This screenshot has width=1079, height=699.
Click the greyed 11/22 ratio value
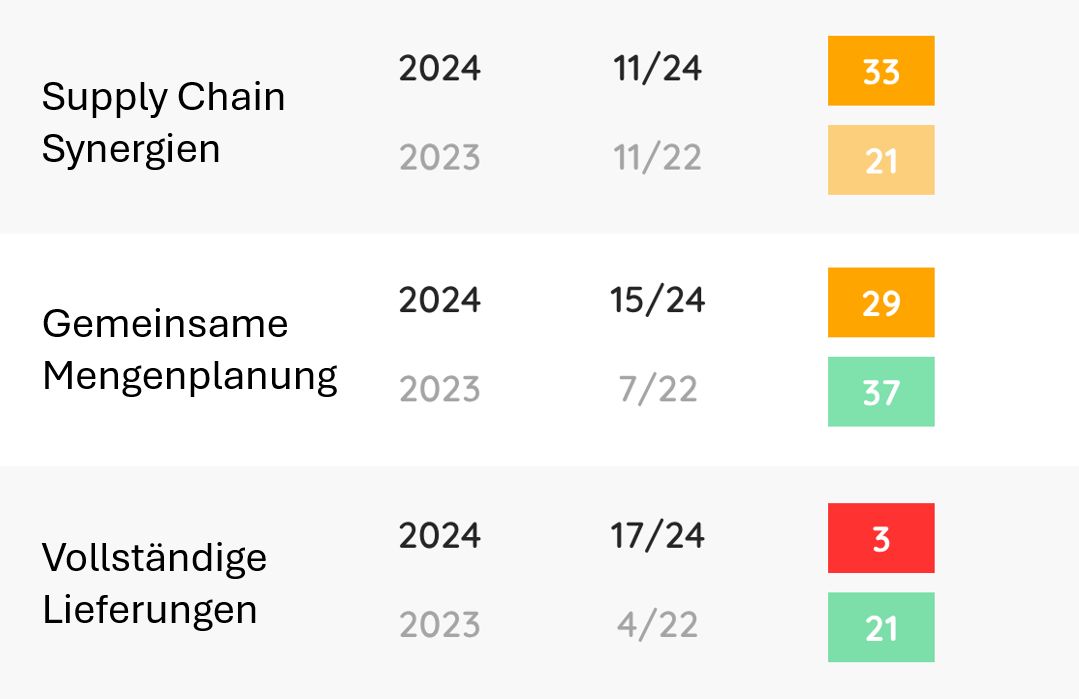pyautogui.click(x=657, y=157)
